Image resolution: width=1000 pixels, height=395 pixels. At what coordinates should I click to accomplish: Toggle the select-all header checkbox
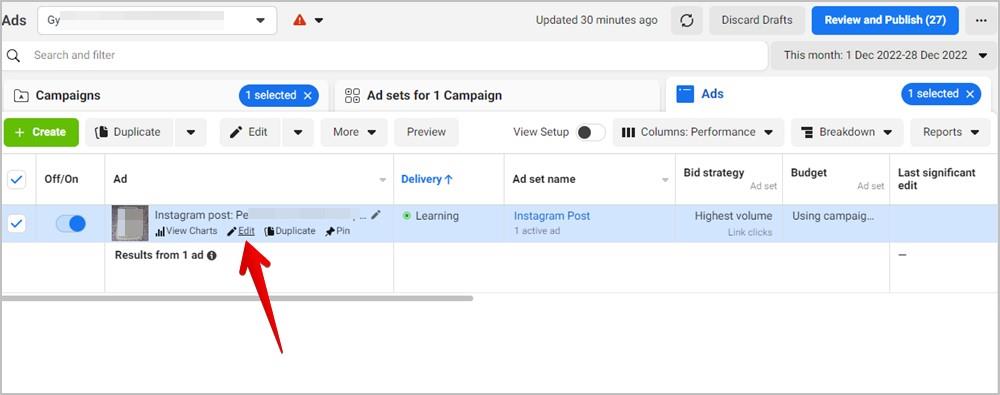tap(17, 180)
